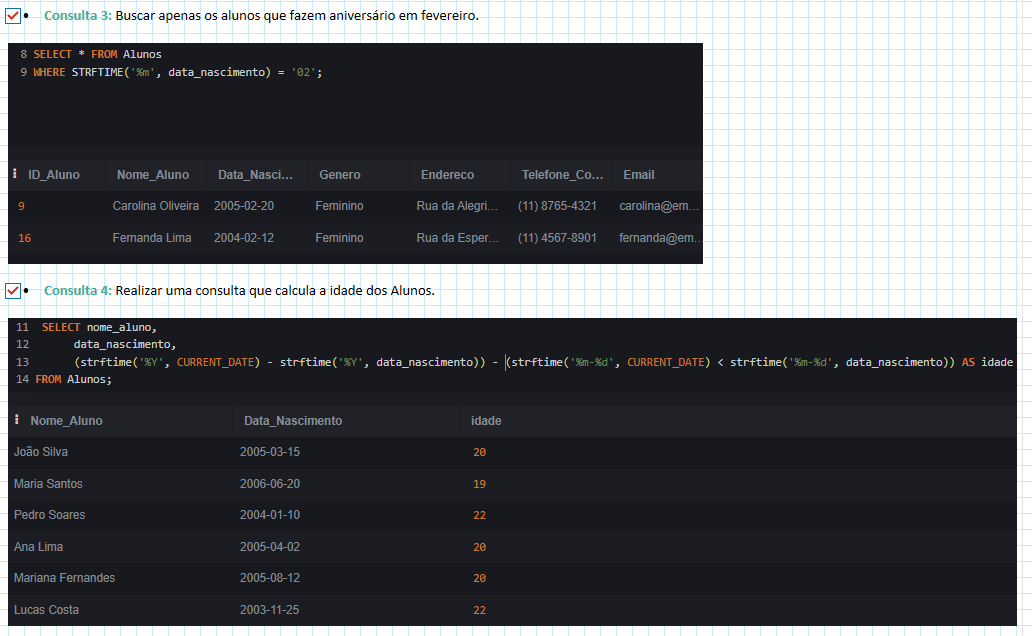Select birth date cell 2005-08-12
The height and width of the screenshot is (636, 1032).
(x=270, y=577)
